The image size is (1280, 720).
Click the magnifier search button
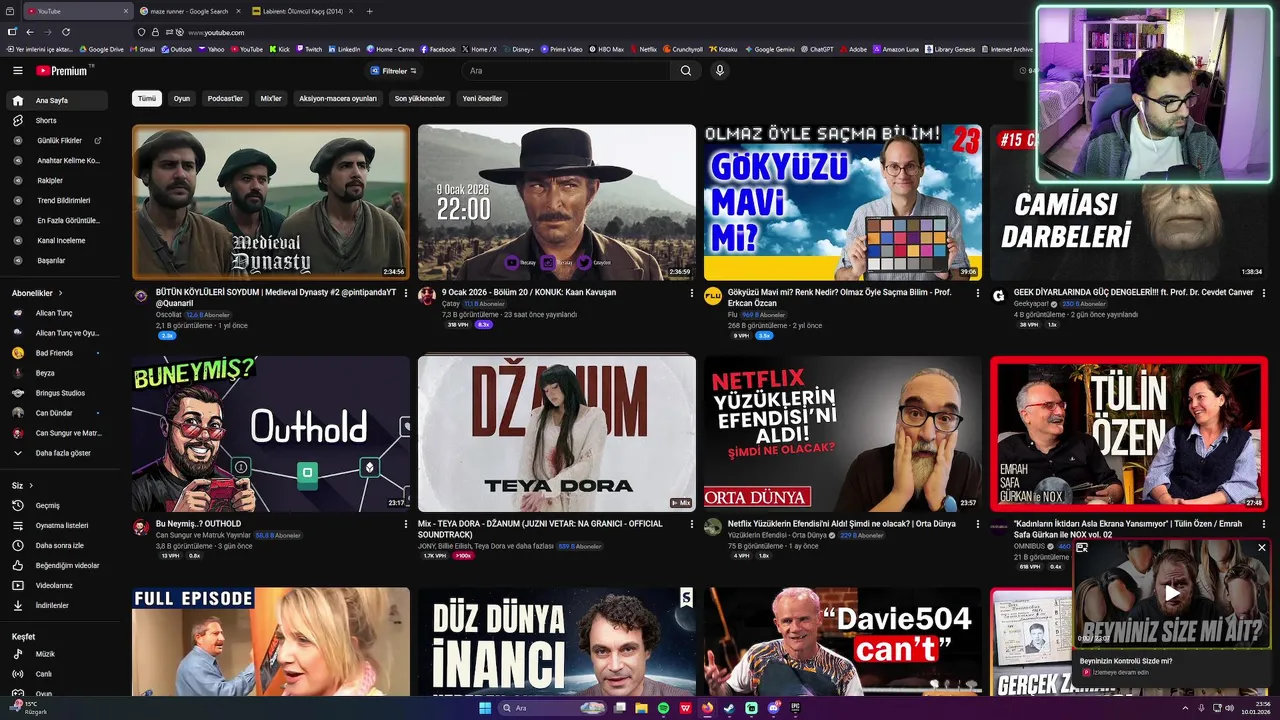(685, 71)
